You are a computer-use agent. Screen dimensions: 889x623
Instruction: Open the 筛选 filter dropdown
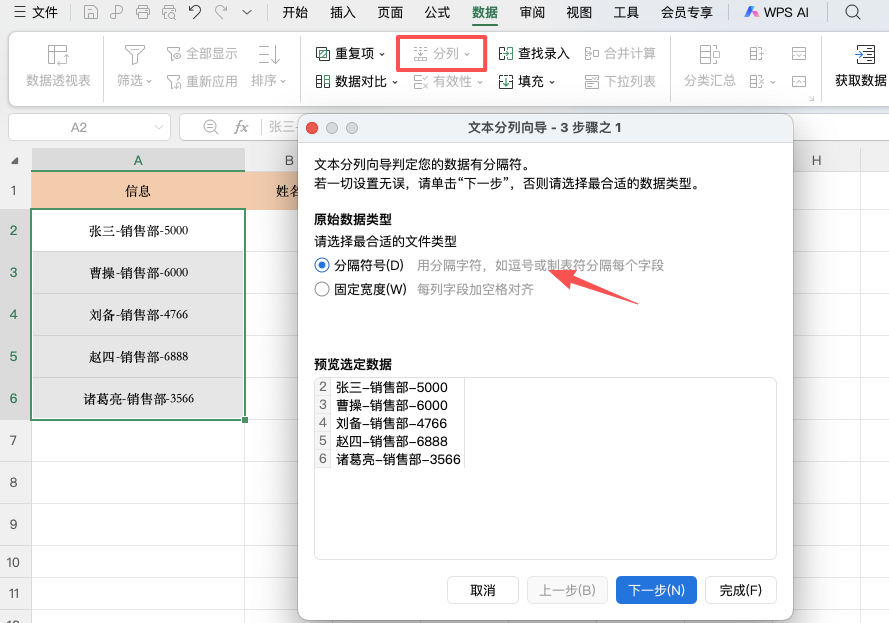[134, 66]
